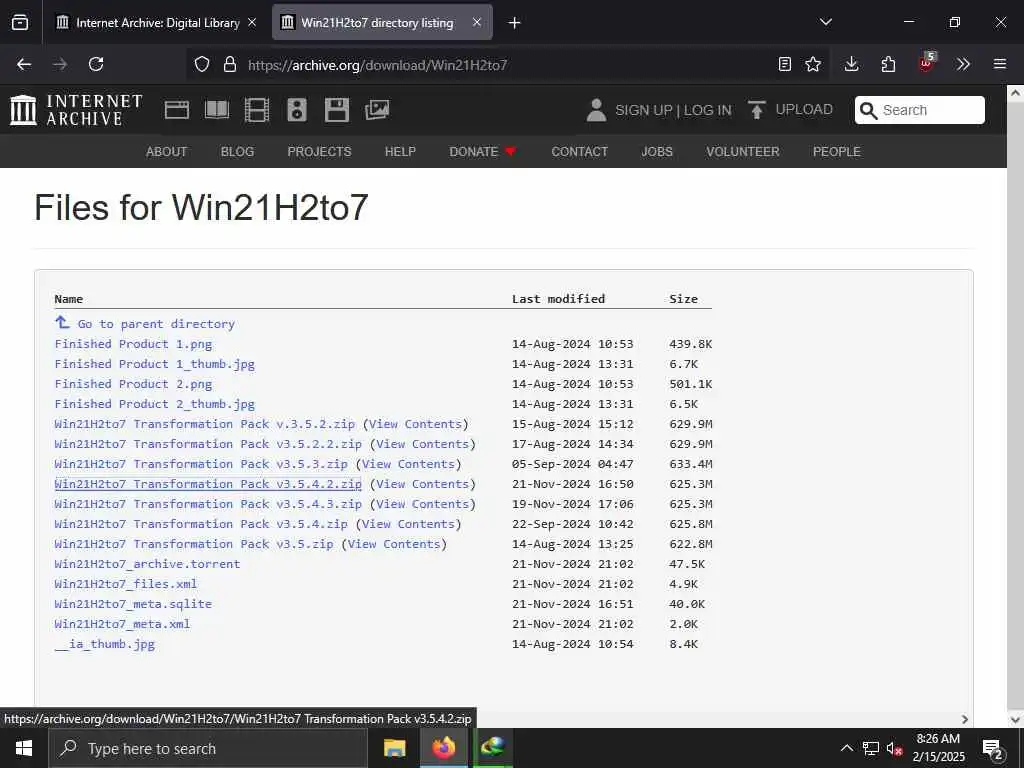Open the Firefox View icon in tab bar
Viewport: 1024px width, 768px height.
point(20,23)
